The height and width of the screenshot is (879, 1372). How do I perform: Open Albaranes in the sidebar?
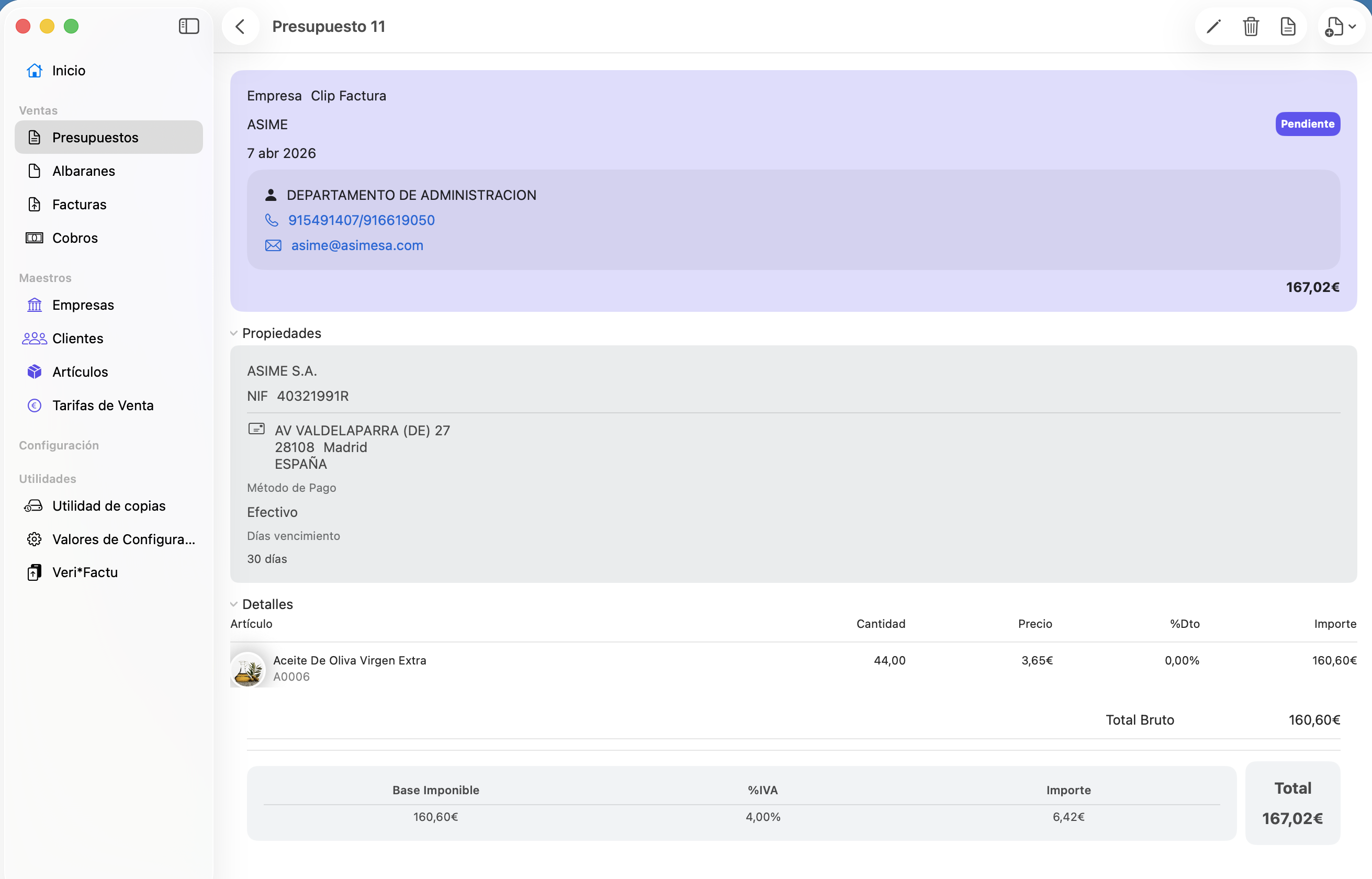point(83,171)
